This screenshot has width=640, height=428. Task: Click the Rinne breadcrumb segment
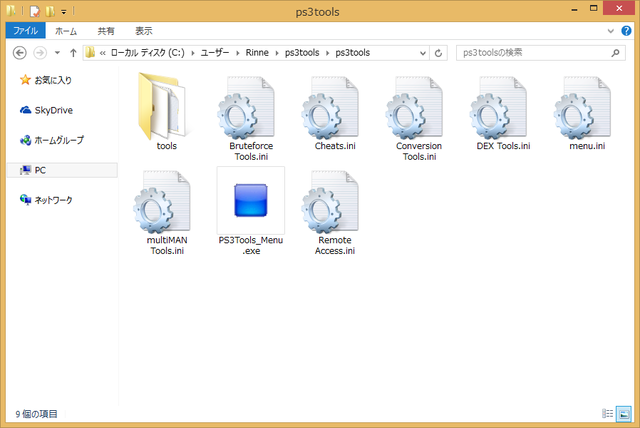pyautogui.click(x=257, y=53)
